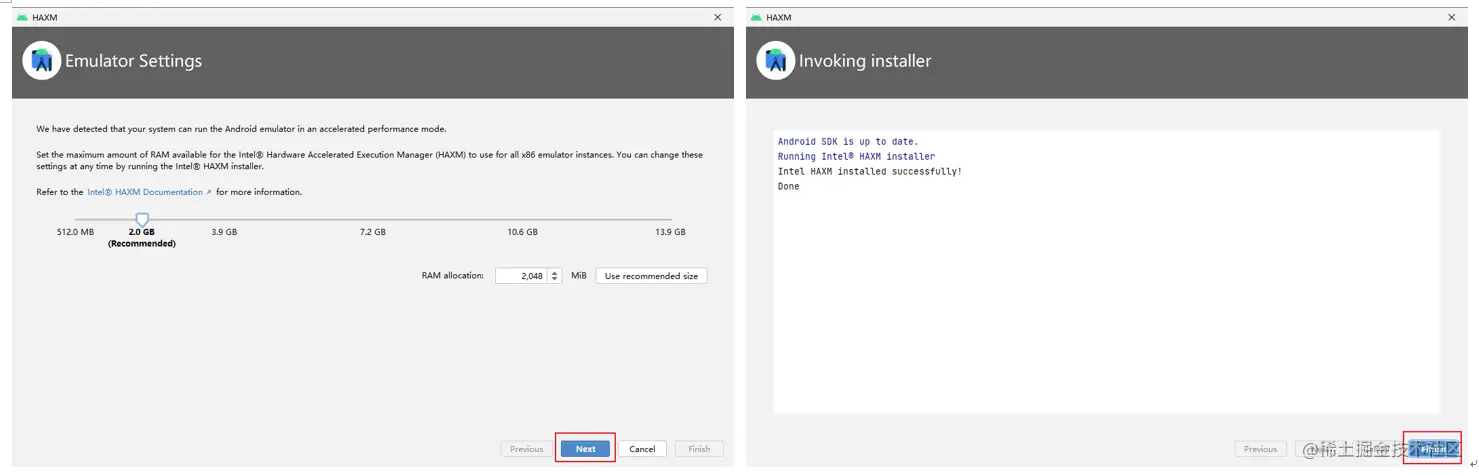1479x476 pixels.
Task: Click into the RAM allocation field
Action: coord(520,276)
